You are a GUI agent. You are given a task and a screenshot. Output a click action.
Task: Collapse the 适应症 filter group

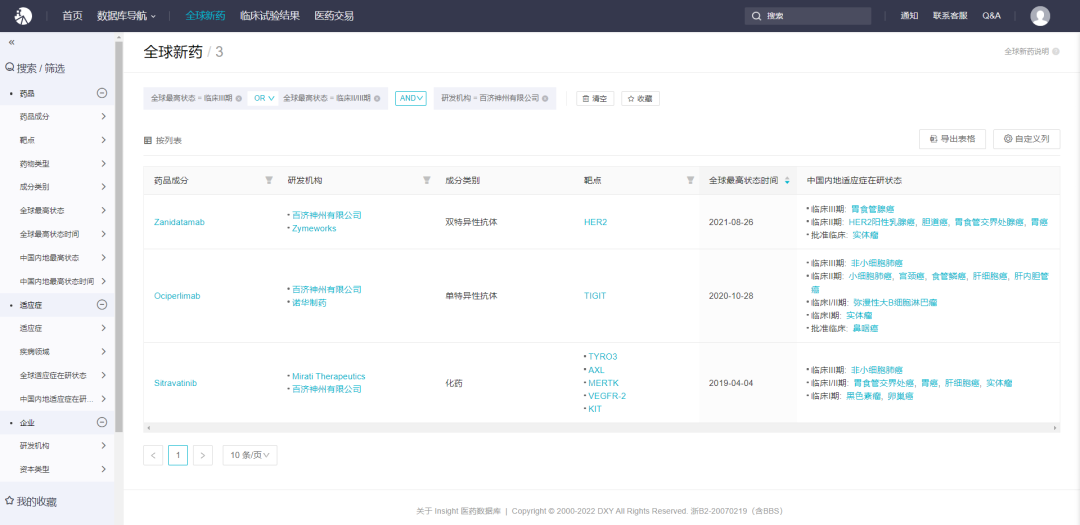[102, 304]
